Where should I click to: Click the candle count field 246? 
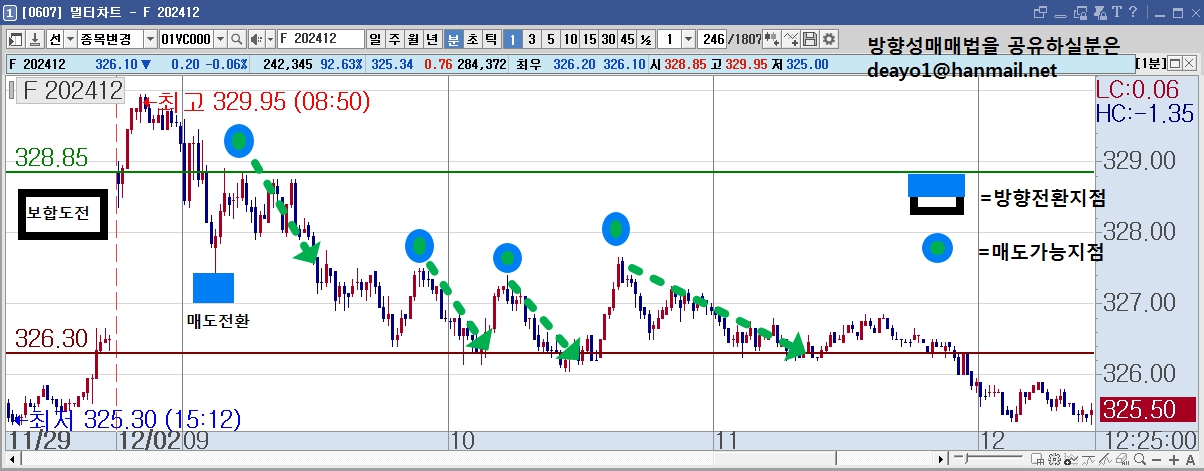tap(713, 39)
